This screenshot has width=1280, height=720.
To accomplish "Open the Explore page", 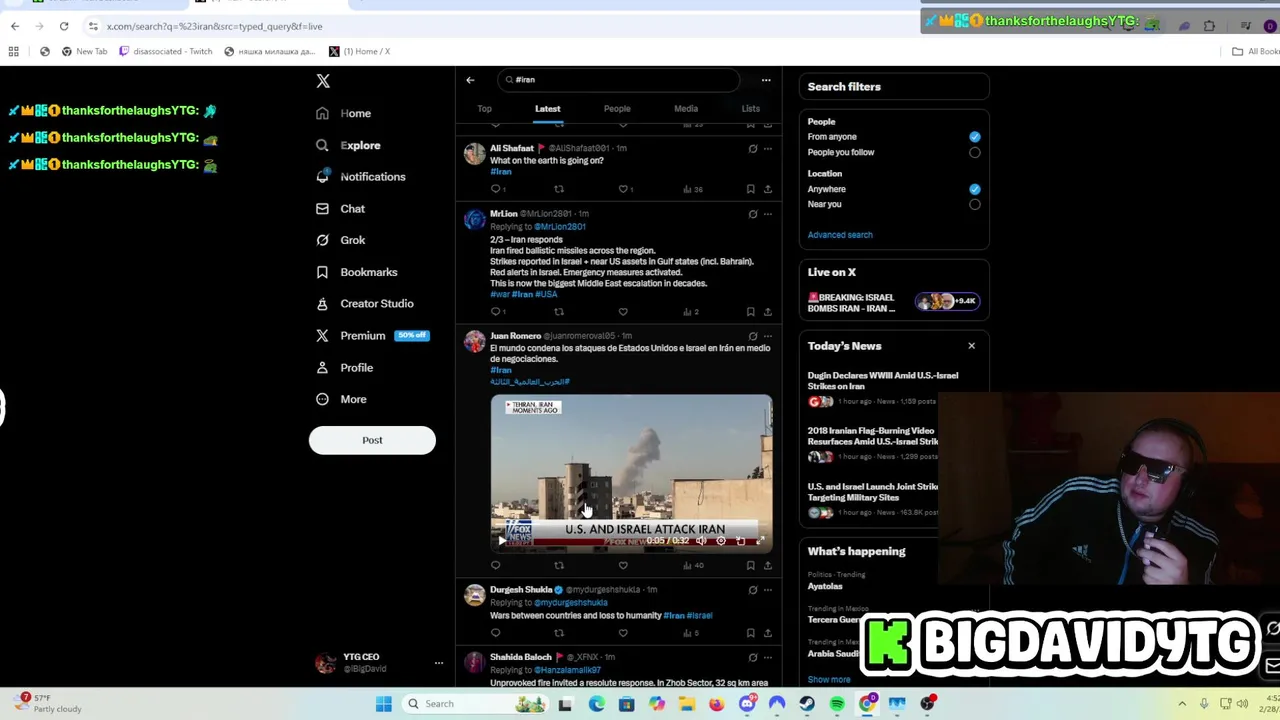I will 348,145.
